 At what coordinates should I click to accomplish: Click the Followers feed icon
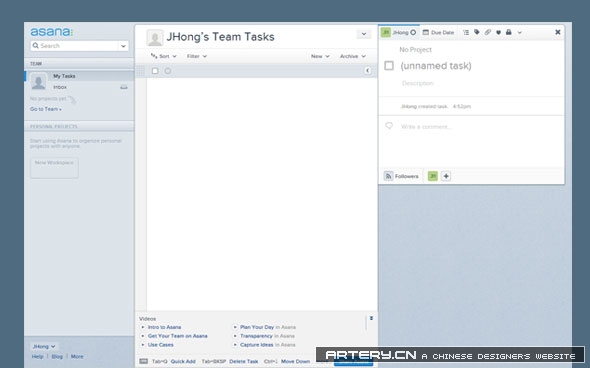pos(389,176)
